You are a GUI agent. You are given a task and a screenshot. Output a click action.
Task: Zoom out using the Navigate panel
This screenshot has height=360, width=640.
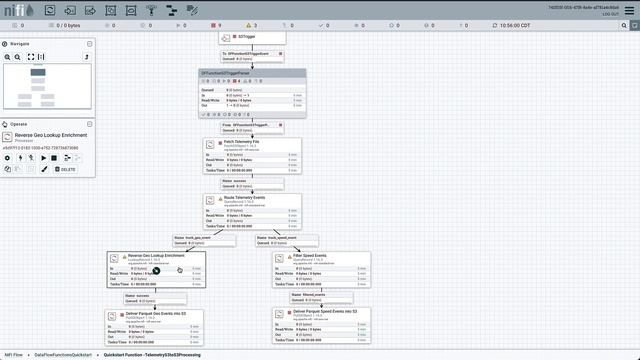(18, 57)
